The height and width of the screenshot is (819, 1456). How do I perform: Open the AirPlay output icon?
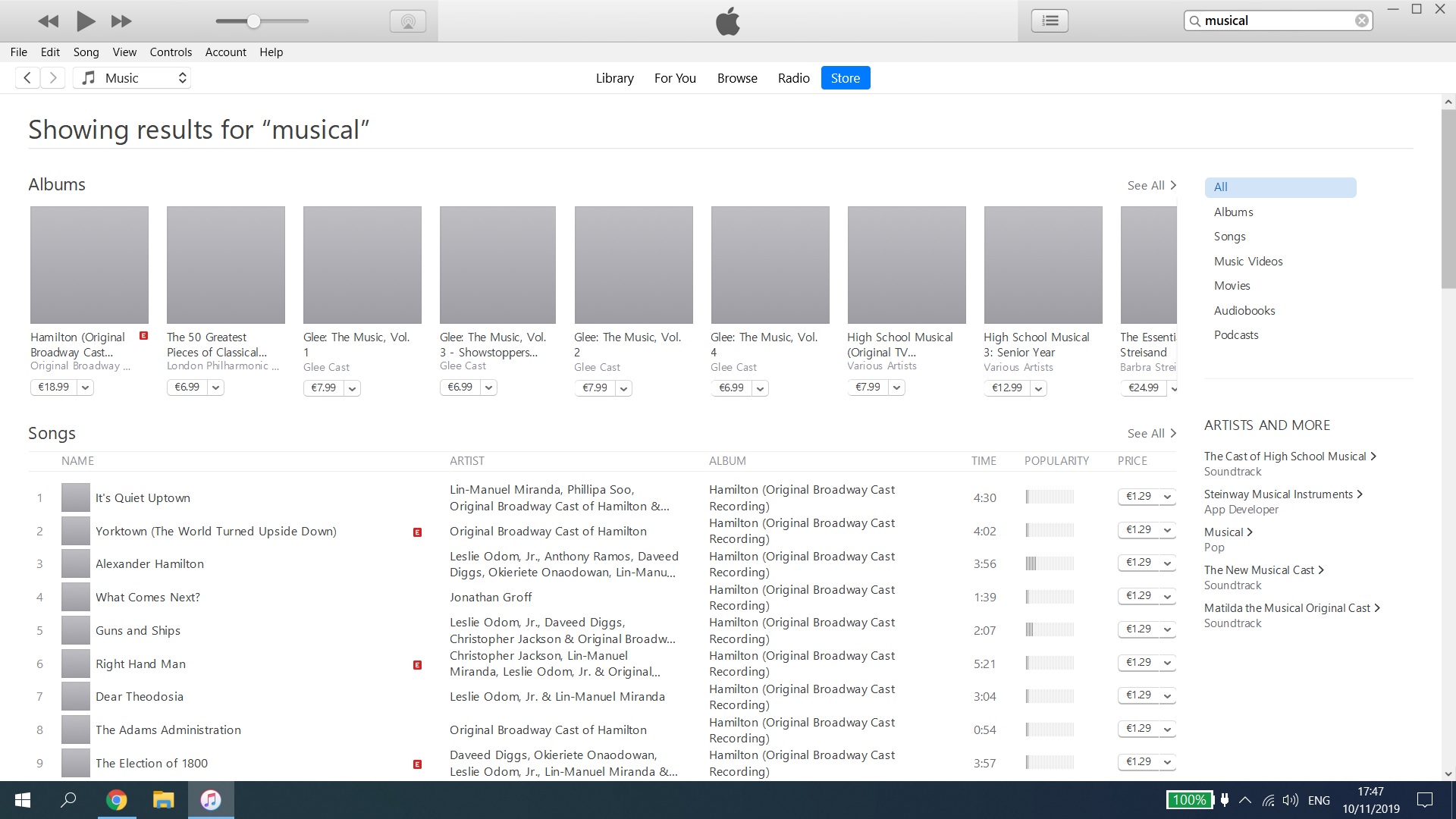[408, 21]
